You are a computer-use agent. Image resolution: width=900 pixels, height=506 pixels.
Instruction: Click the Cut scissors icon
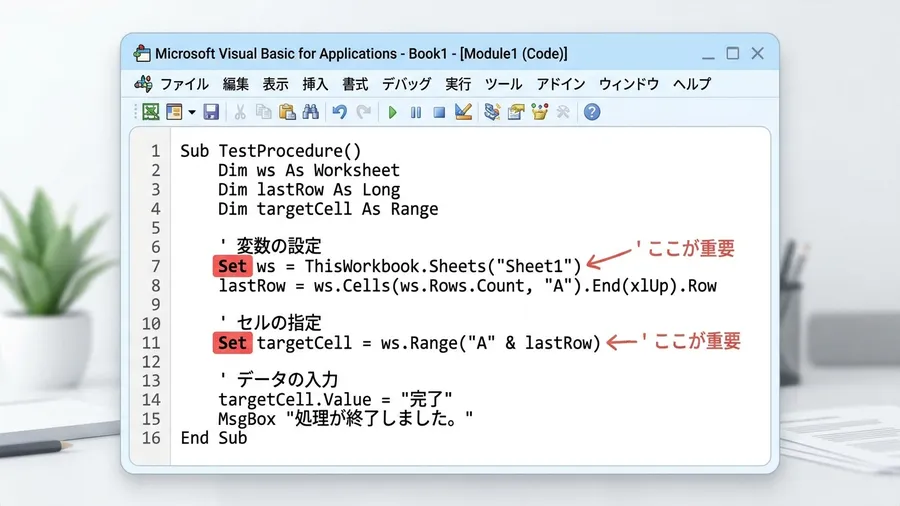[x=240, y=112]
